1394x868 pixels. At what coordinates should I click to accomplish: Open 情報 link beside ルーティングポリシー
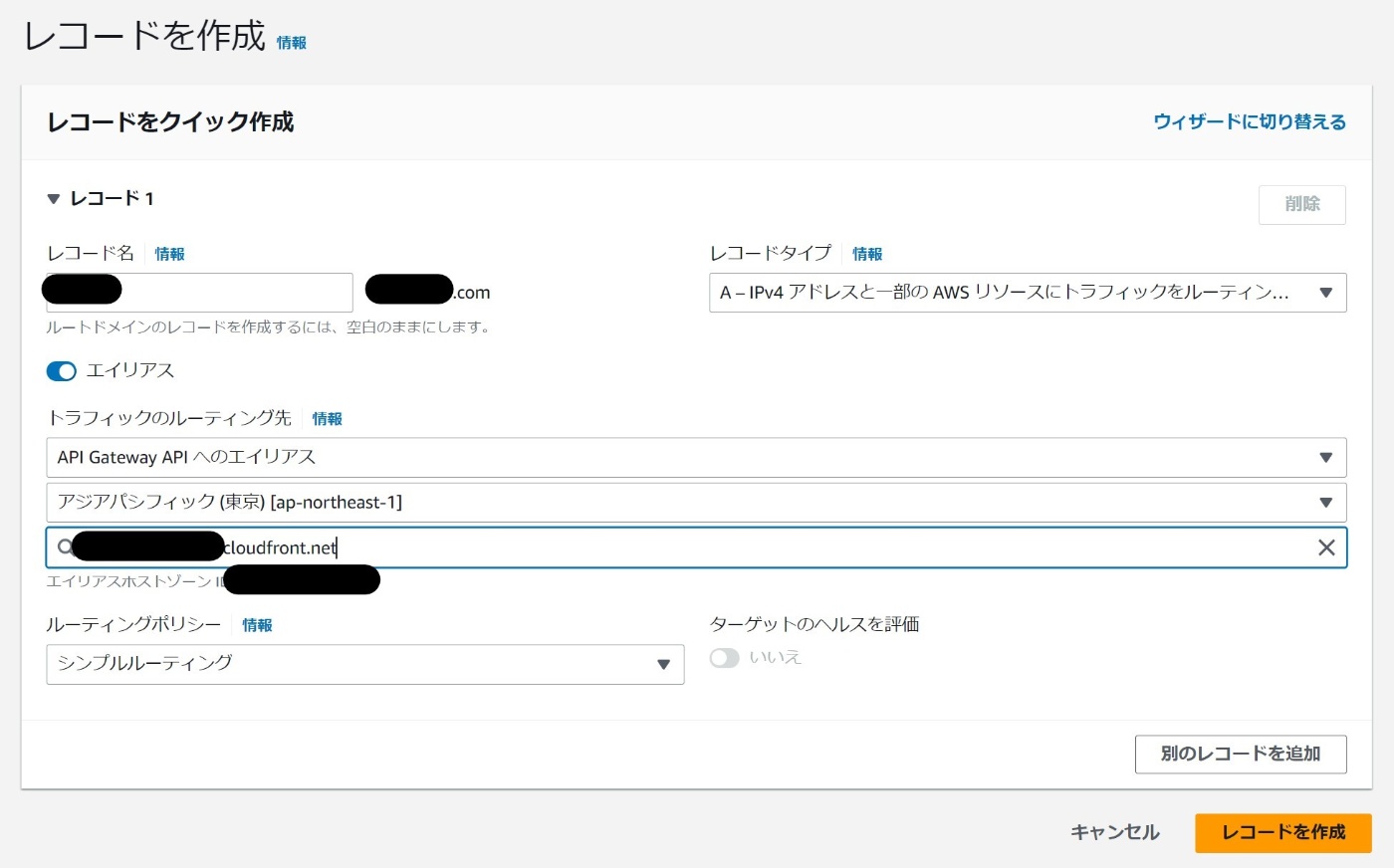257,625
